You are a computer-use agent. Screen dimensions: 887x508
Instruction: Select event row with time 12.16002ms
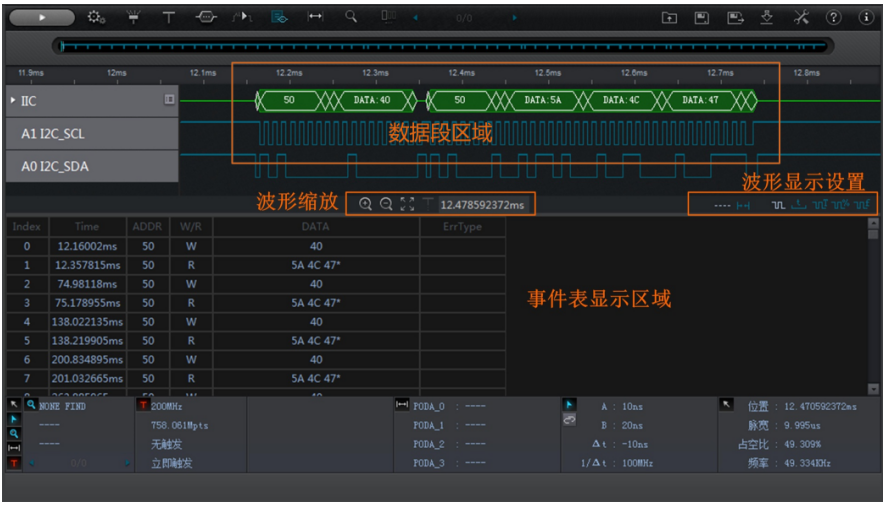[x=256, y=246]
